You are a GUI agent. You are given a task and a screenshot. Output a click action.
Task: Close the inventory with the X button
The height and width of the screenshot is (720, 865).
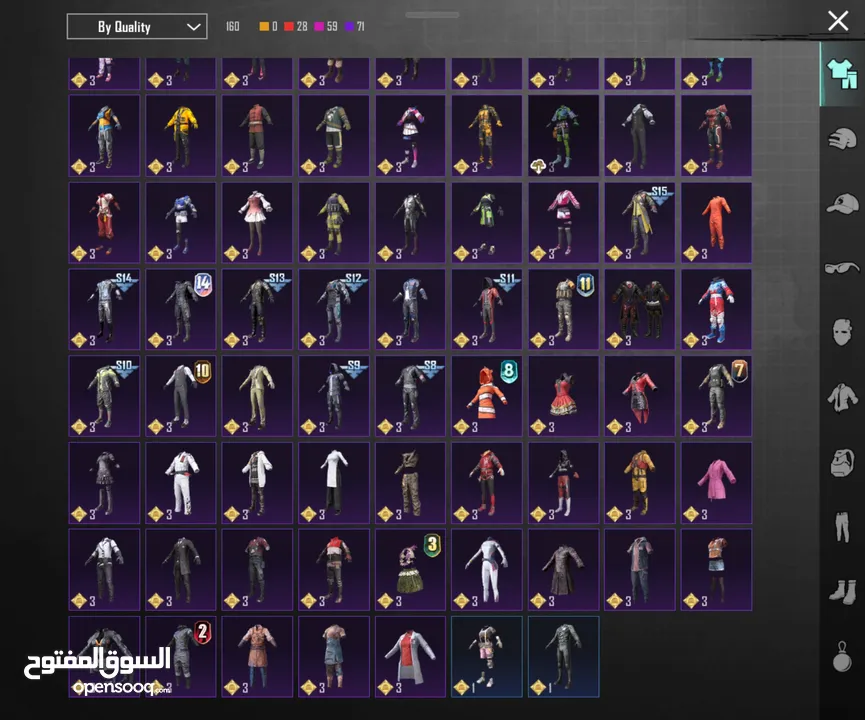point(838,21)
